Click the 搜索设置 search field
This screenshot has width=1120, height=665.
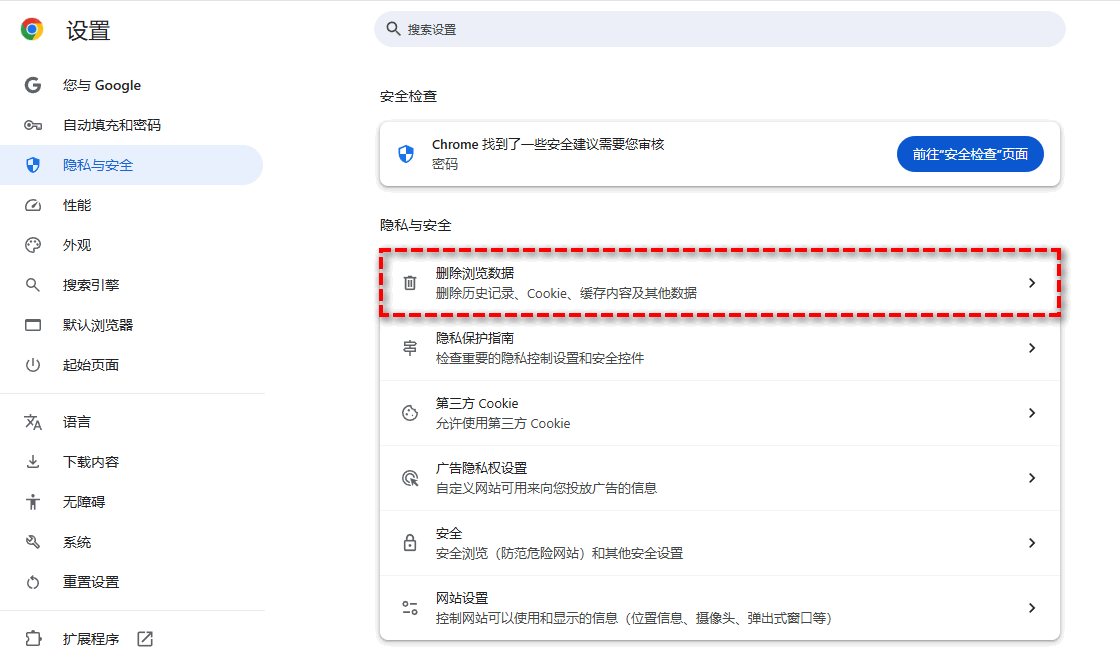click(x=720, y=30)
